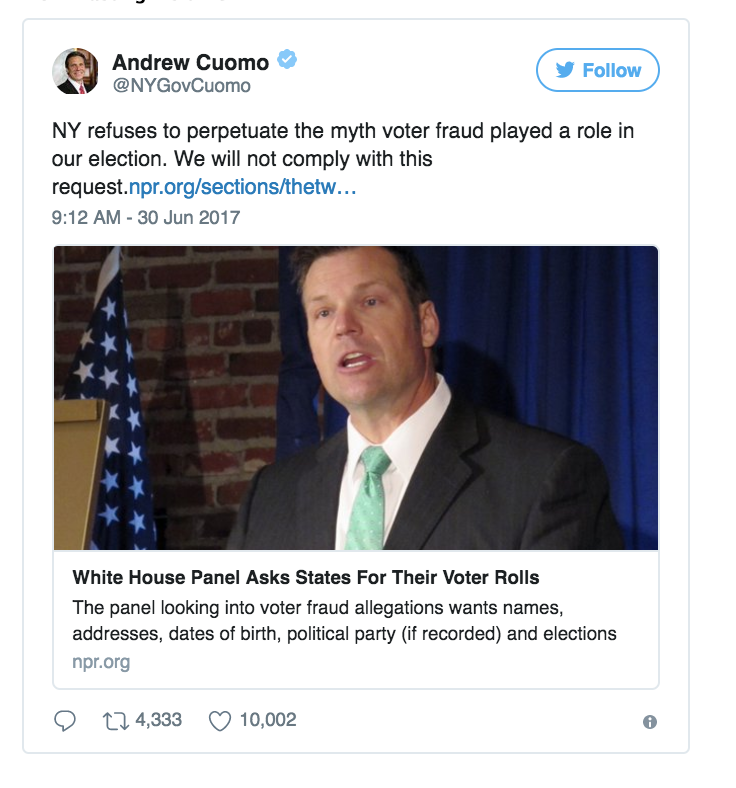Click the npr.org source label in card

click(x=100, y=662)
